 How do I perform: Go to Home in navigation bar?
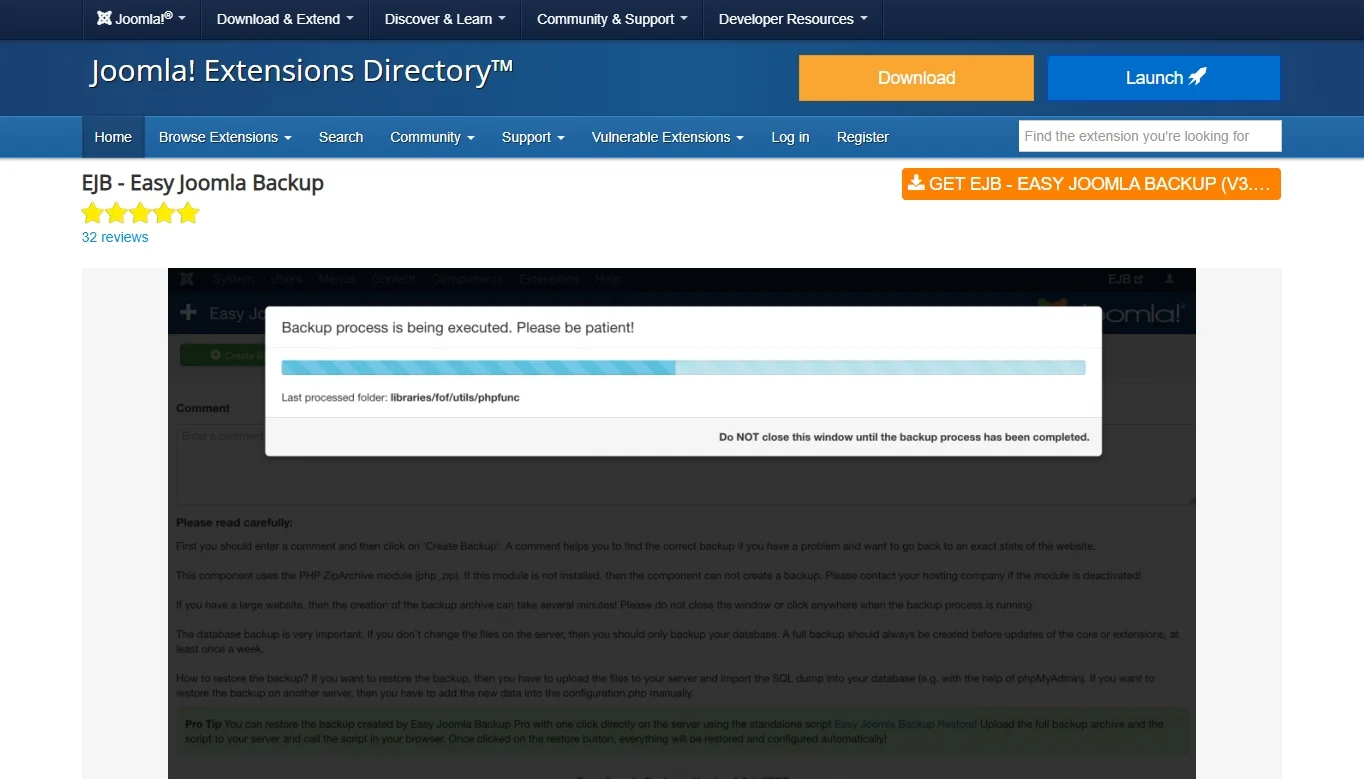pyautogui.click(x=113, y=137)
